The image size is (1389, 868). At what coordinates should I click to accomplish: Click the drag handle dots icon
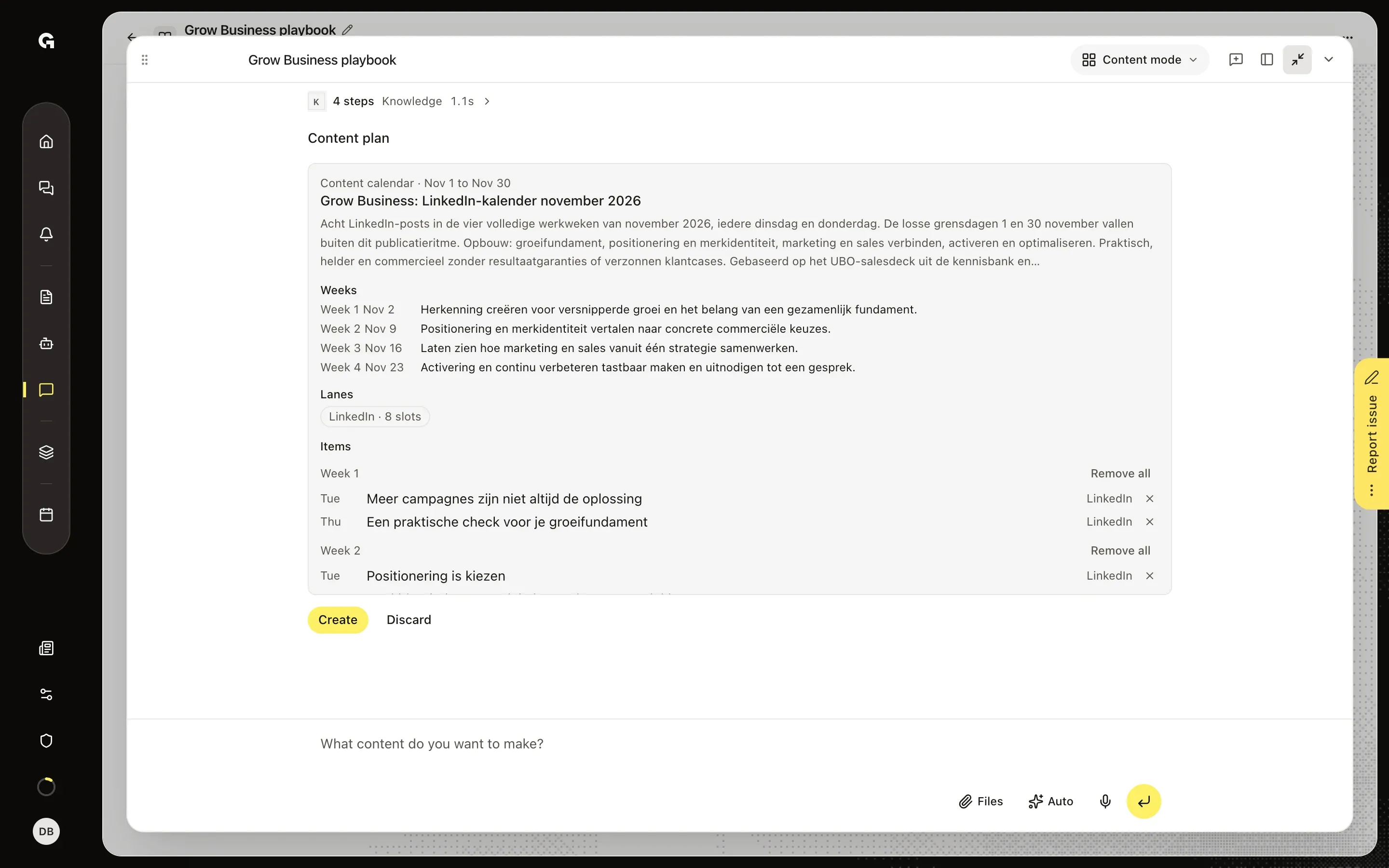(145, 60)
